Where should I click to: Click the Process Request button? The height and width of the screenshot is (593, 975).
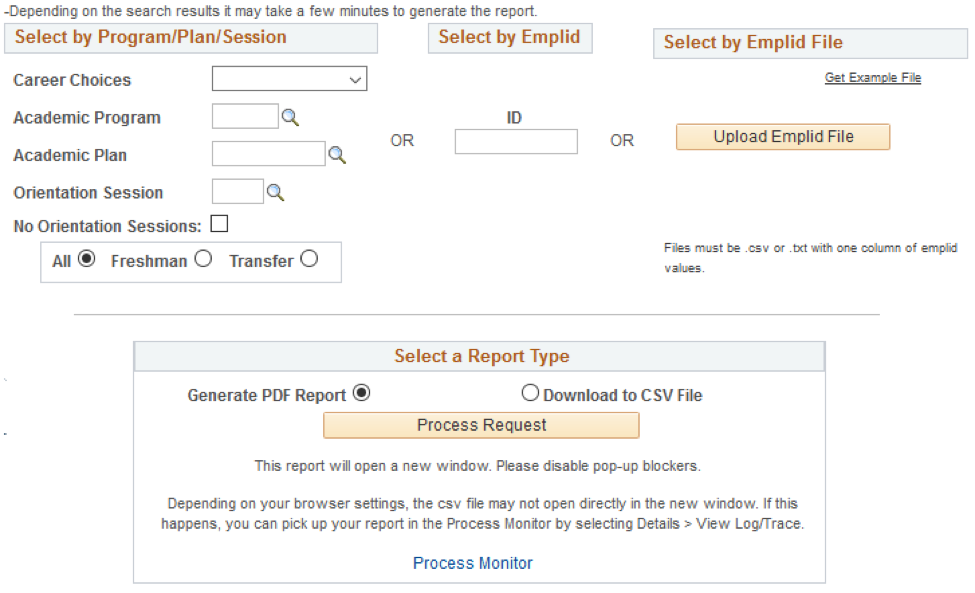point(481,425)
